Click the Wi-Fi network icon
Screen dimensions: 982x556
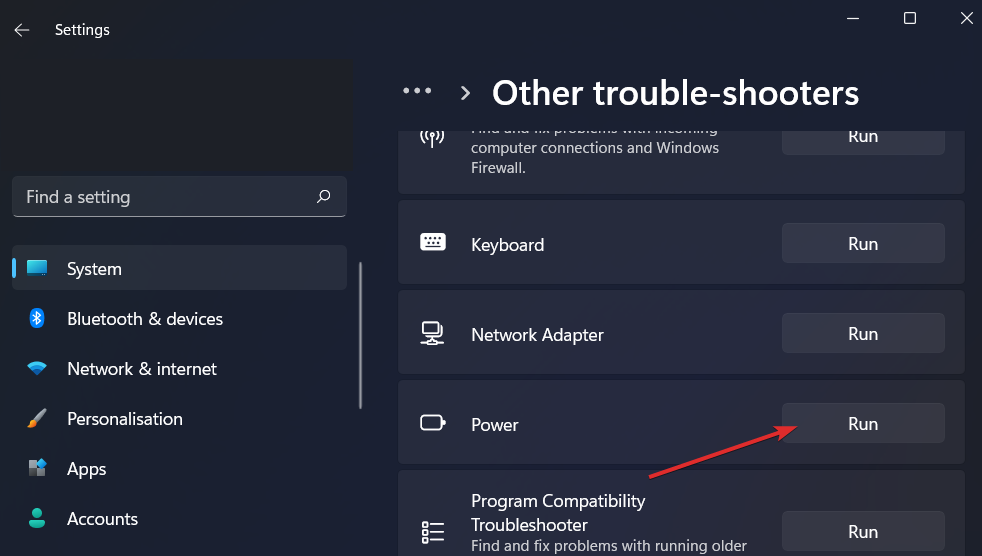37,368
